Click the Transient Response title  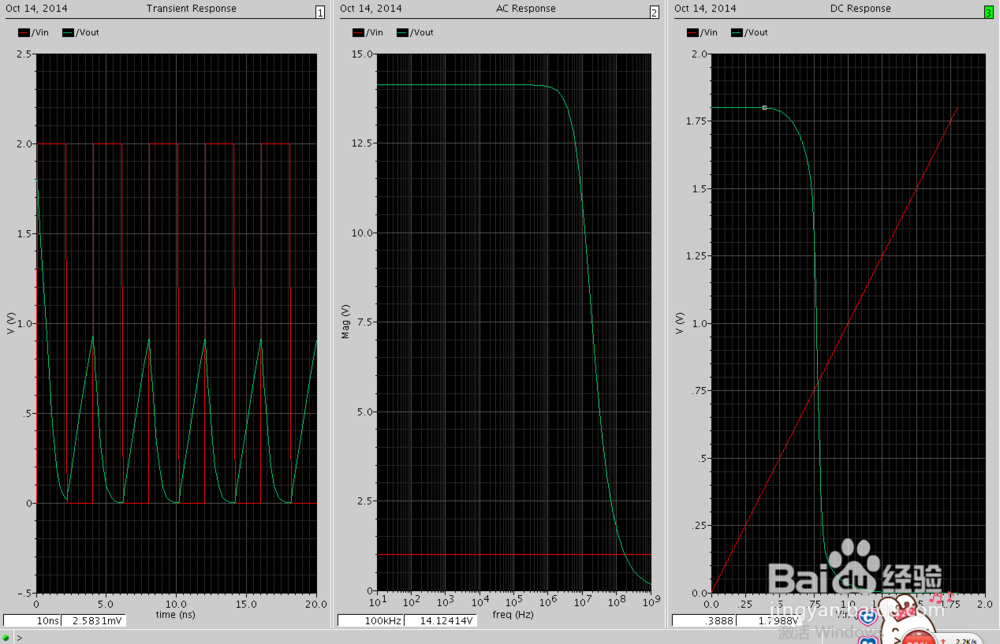(x=191, y=8)
